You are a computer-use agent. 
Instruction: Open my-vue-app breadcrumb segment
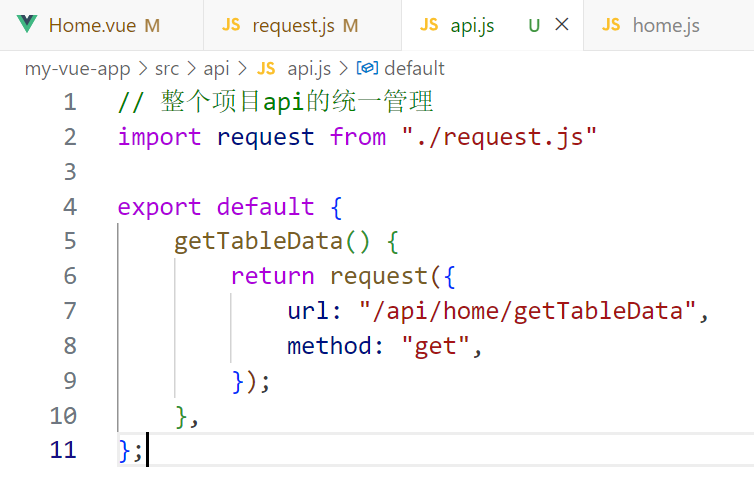point(77,69)
